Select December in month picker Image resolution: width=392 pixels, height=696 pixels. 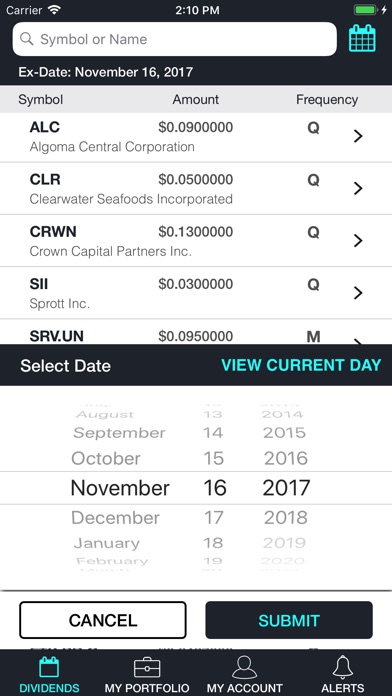pos(115,518)
